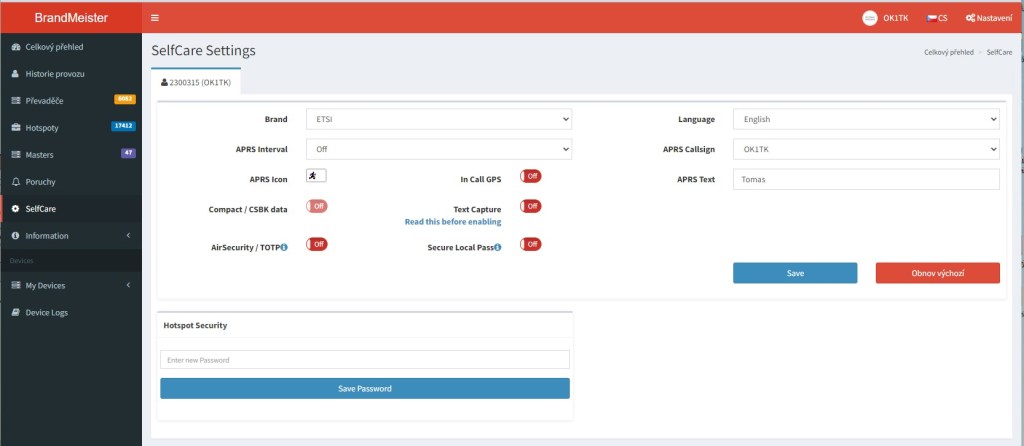This screenshot has height=446, width=1024.
Task: Click the Secure Local Pass info icon
Action: [x=497, y=246]
